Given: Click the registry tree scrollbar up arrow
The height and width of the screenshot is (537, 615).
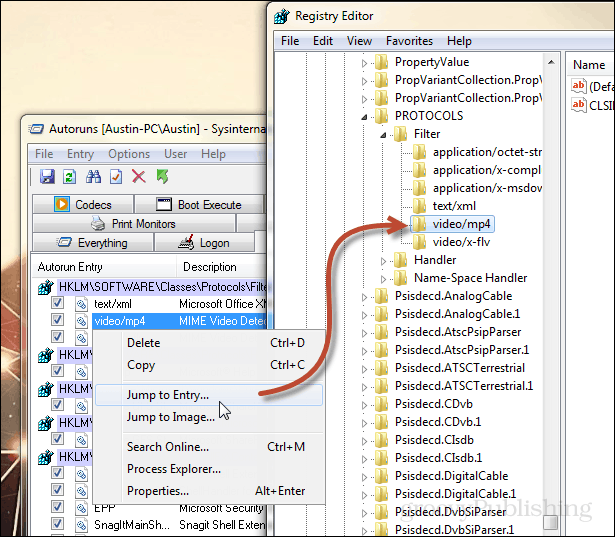Looking at the screenshot, I should (551, 62).
